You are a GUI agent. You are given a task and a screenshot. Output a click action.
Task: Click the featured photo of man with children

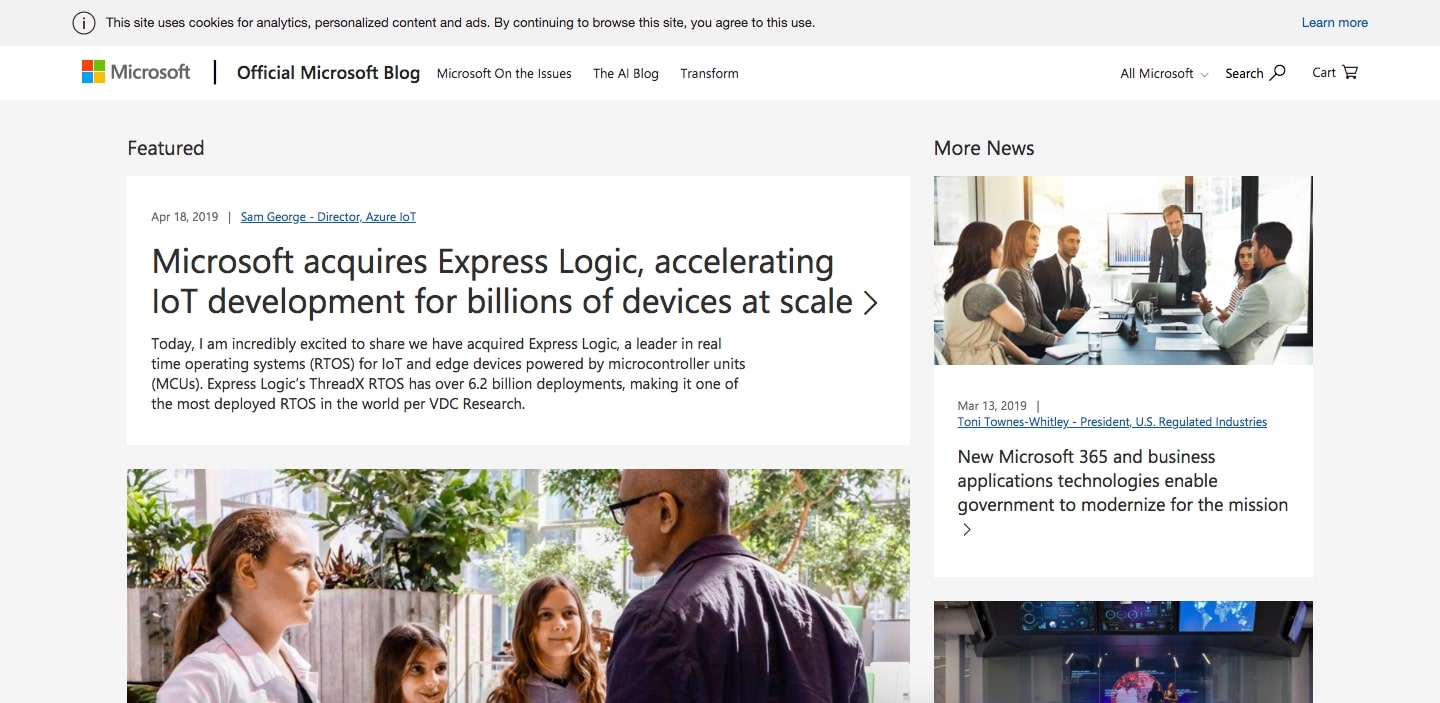pos(518,586)
